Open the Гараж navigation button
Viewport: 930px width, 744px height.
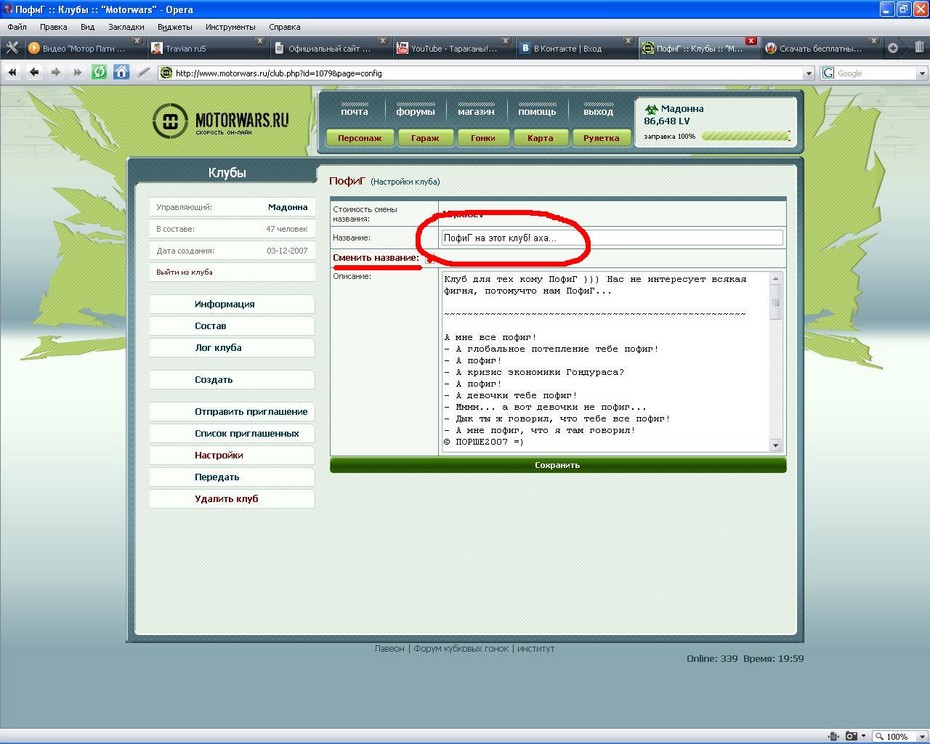coord(424,138)
